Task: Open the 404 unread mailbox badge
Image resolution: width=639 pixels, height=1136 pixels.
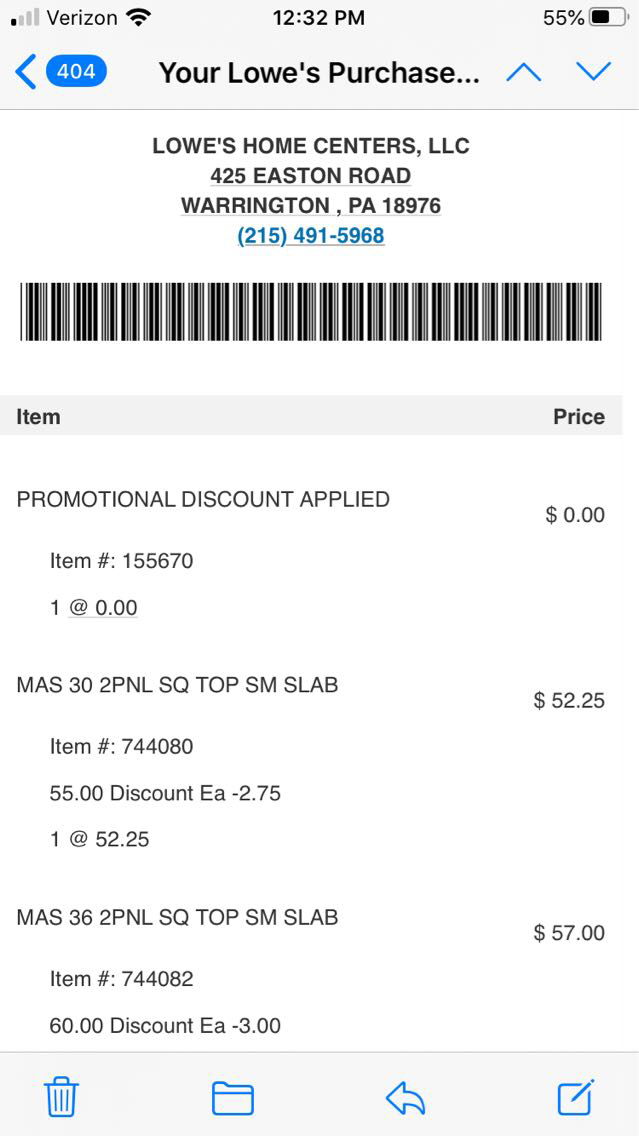Action: [x=75, y=72]
